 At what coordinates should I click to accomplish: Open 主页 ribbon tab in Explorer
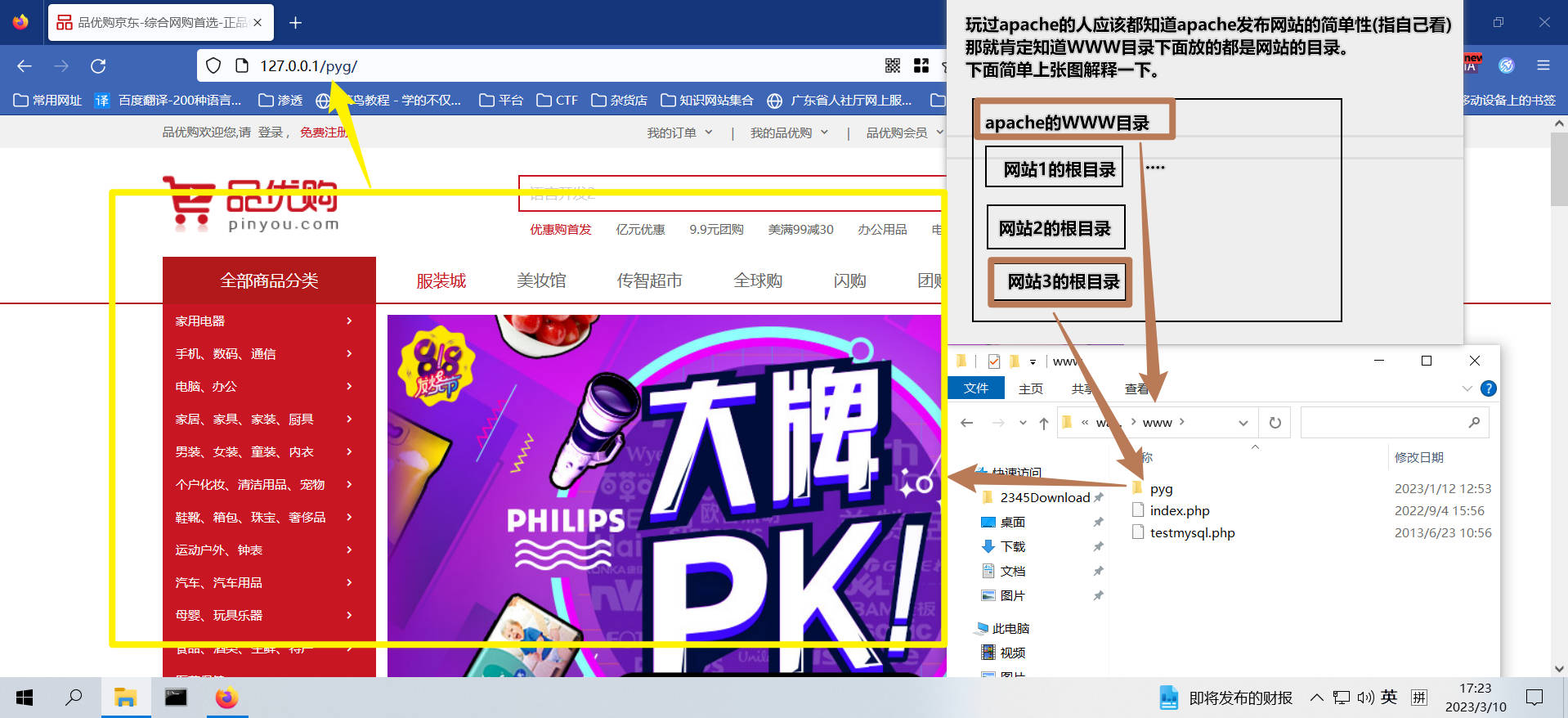pyautogui.click(x=1031, y=388)
